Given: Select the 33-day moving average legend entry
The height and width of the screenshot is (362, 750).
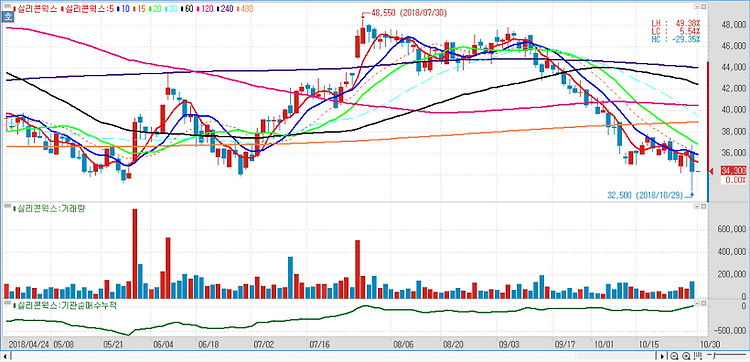Looking at the screenshot, I should 170,9.
